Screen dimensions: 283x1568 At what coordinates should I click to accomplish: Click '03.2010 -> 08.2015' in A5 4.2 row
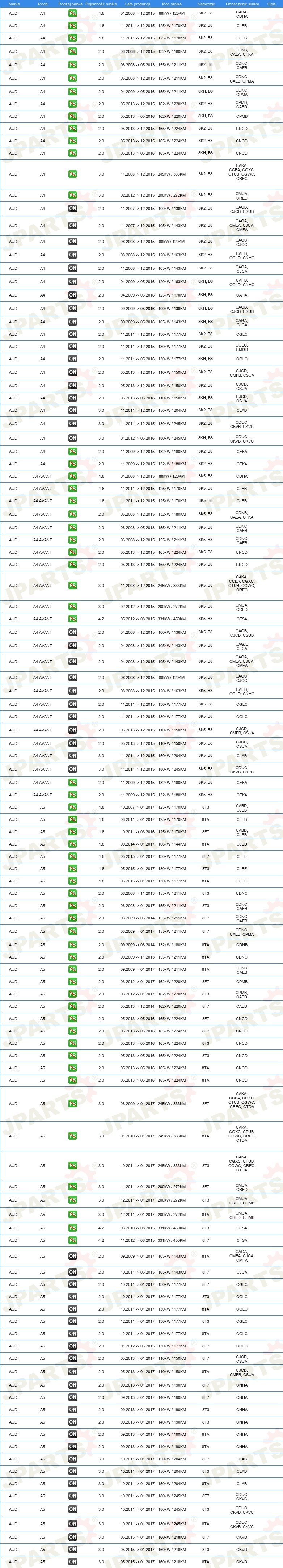pos(137,1228)
